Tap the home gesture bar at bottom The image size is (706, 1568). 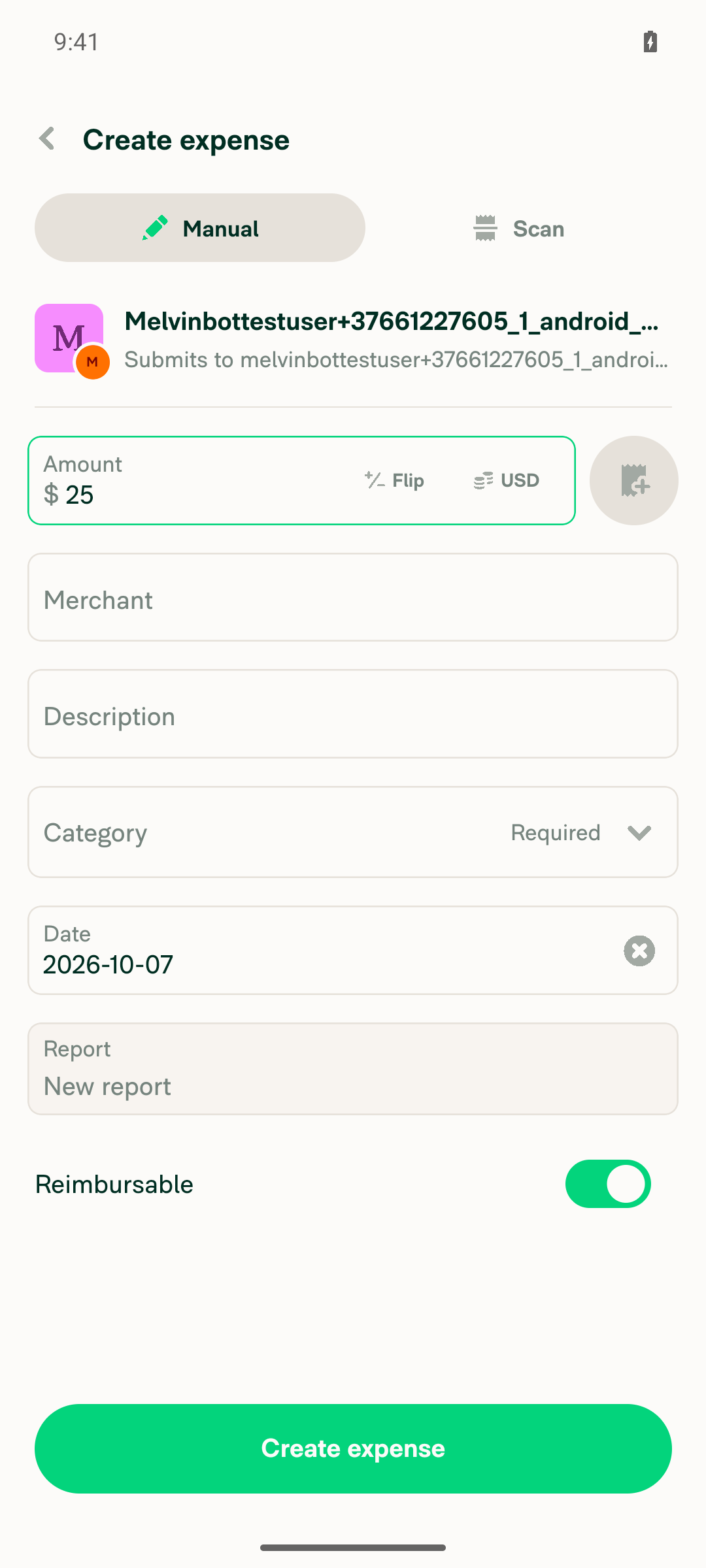click(x=353, y=1547)
